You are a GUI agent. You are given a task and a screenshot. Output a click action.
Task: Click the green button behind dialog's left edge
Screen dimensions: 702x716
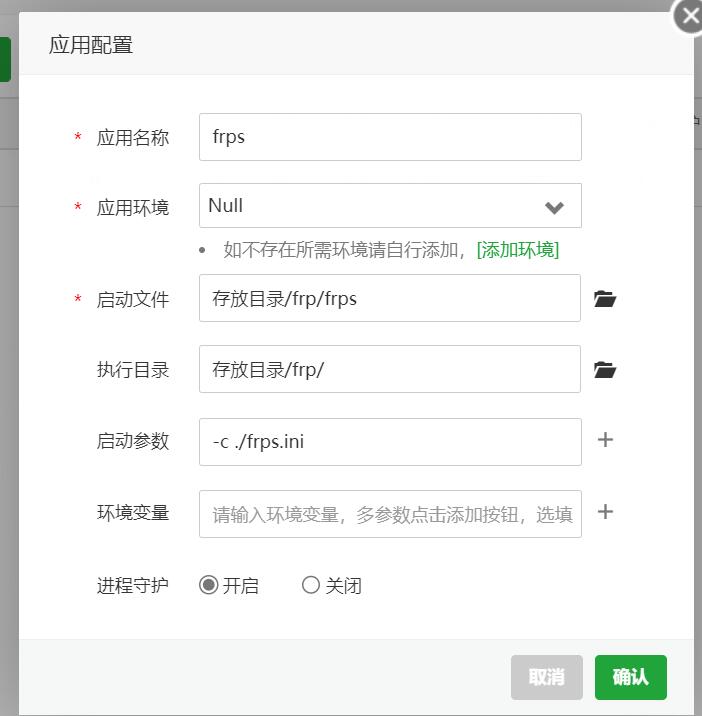5,60
